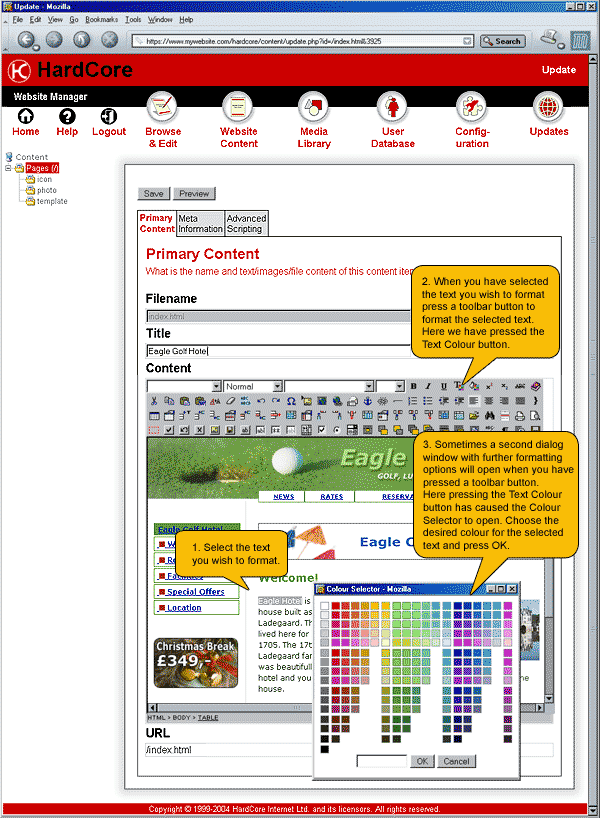The image size is (600, 818).
Task: Toggle center text alignment
Action: pos(489,401)
